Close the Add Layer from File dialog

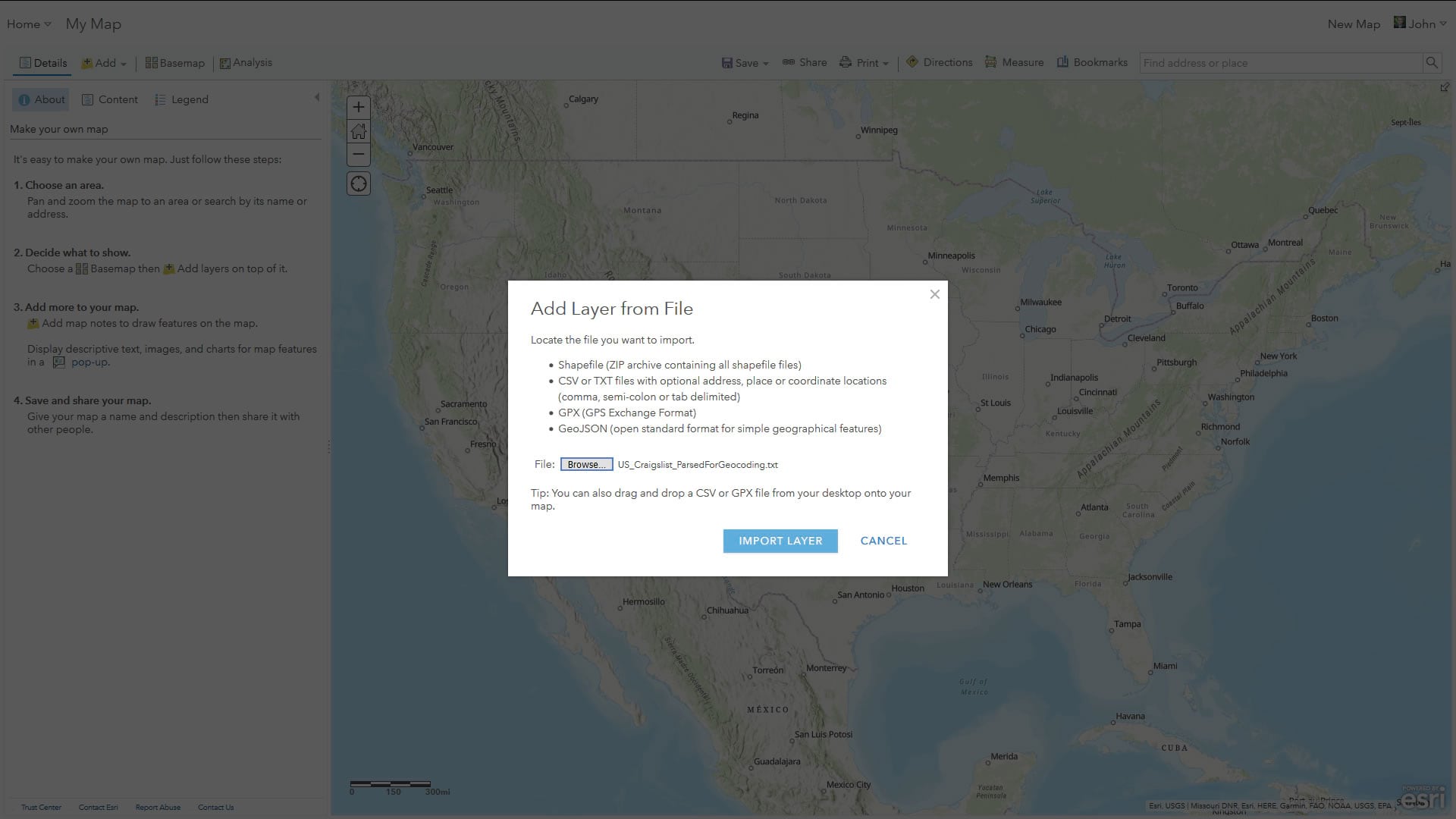click(x=934, y=294)
